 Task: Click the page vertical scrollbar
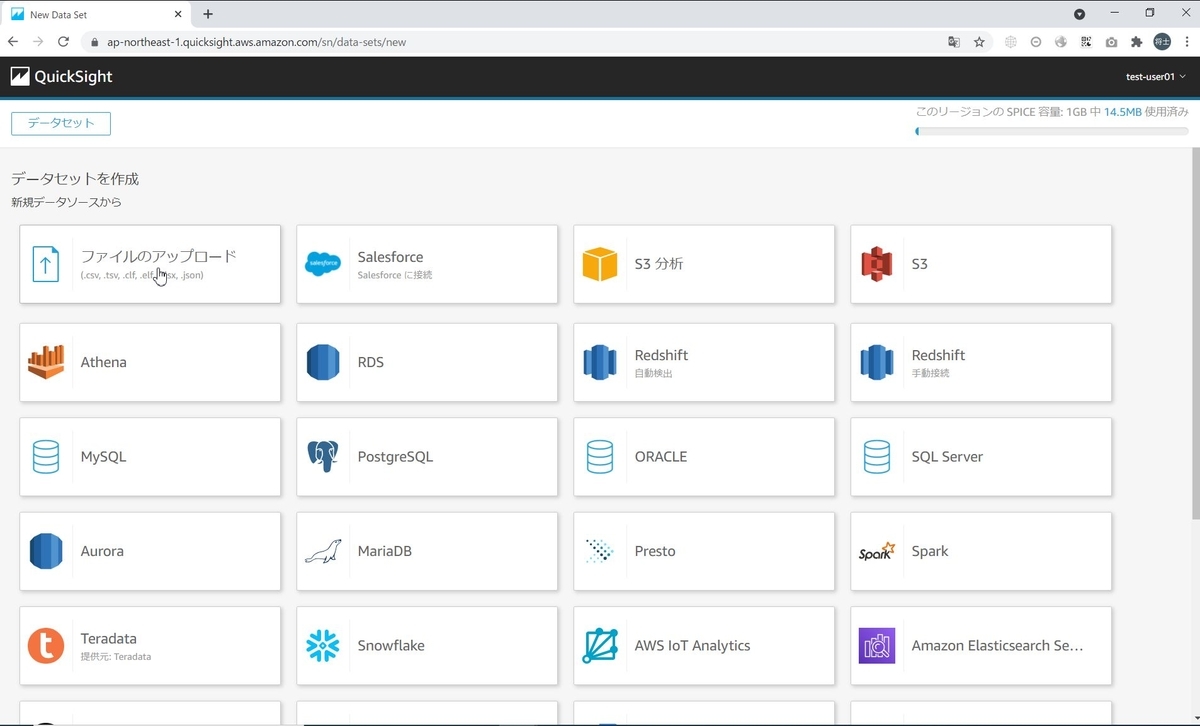click(x=1195, y=333)
